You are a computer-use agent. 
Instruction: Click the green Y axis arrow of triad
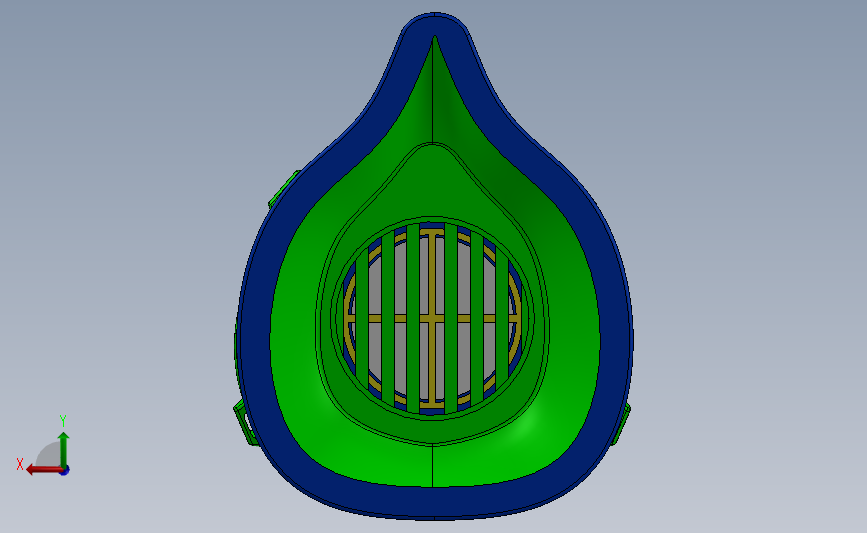tap(64, 449)
